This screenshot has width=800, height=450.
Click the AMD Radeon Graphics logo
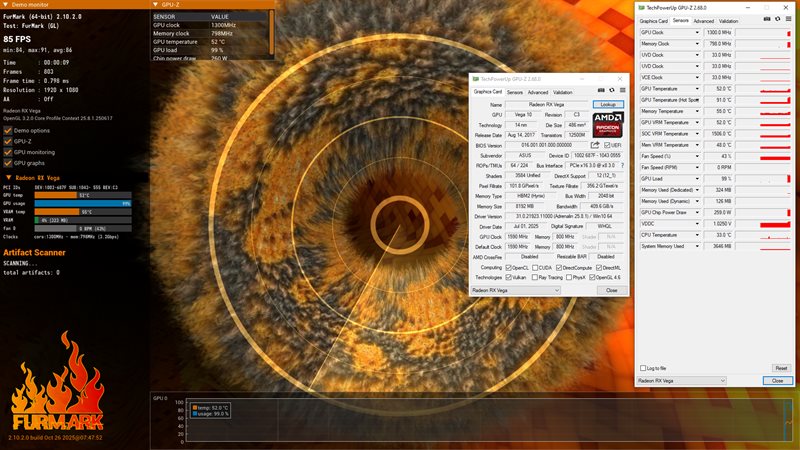click(x=606, y=124)
